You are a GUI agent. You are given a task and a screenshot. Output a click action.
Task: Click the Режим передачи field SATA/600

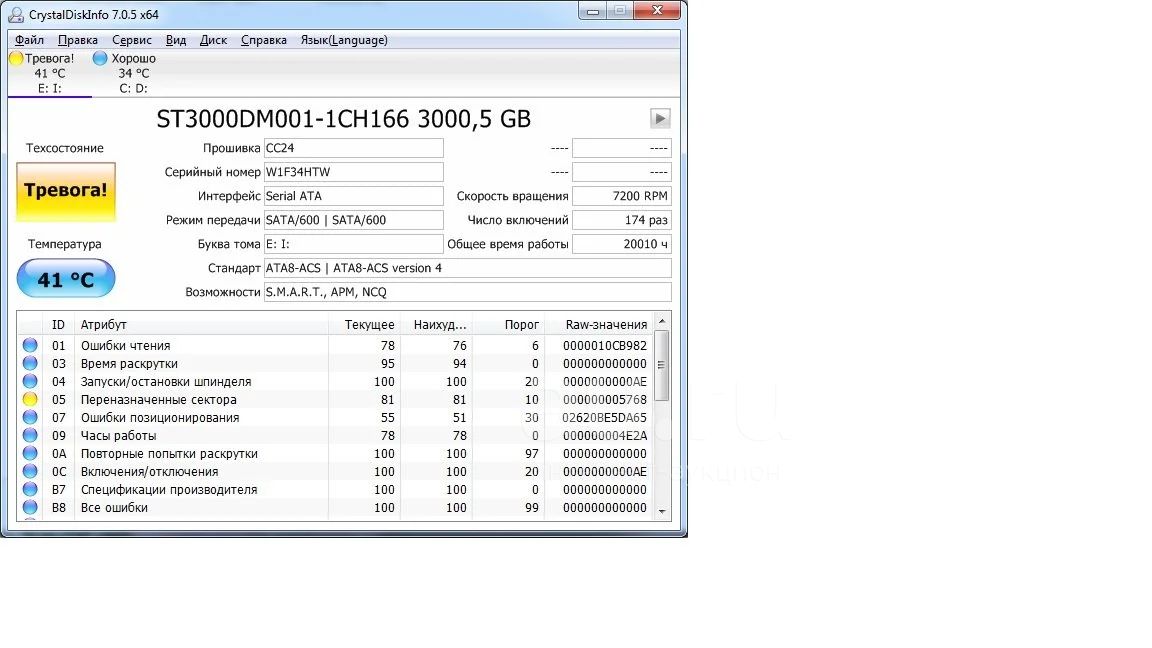pyautogui.click(x=353, y=220)
